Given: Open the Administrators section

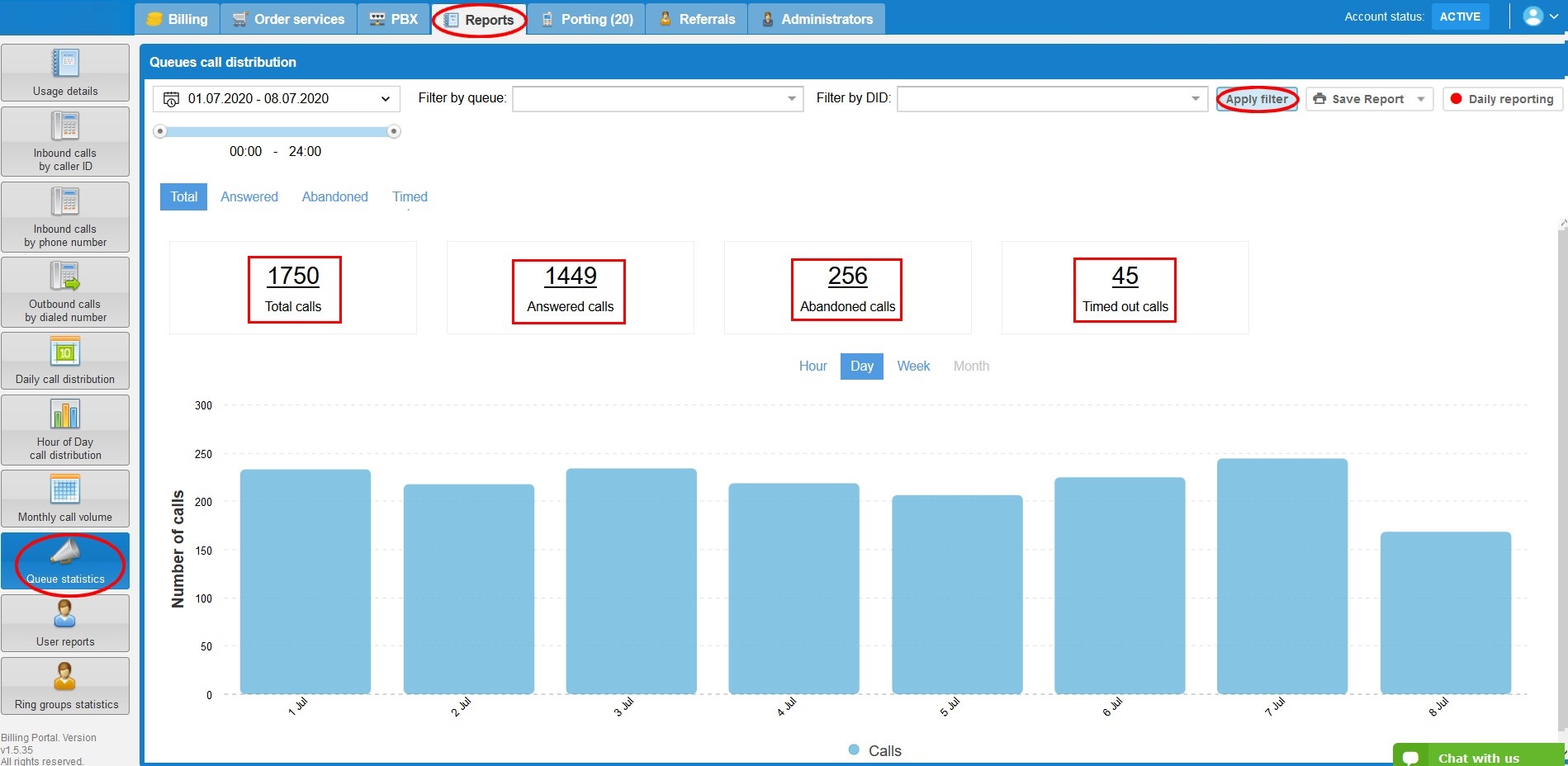Looking at the screenshot, I should [x=816, y=18].
